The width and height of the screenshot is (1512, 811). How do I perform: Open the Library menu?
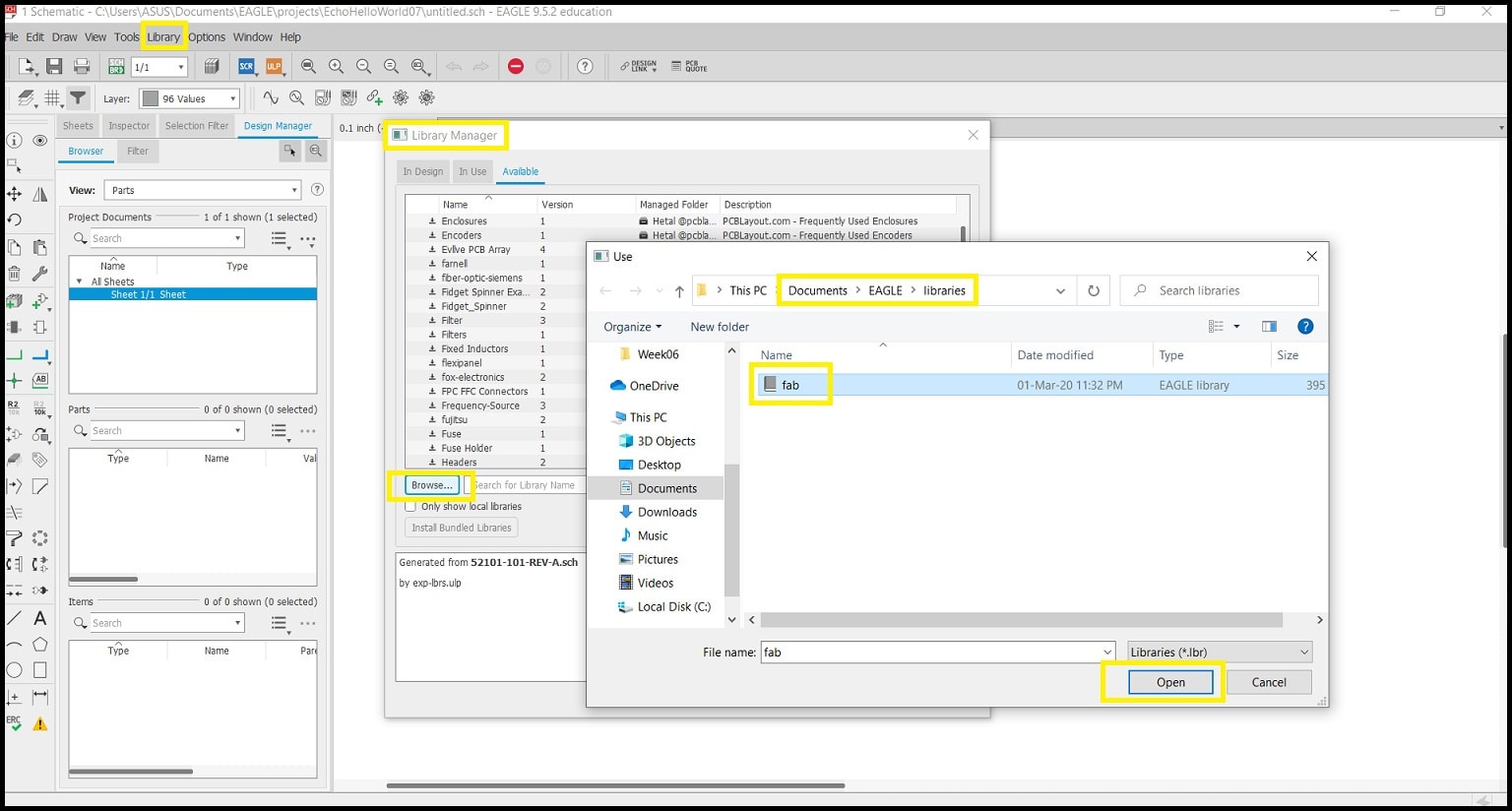coord(163,37)
